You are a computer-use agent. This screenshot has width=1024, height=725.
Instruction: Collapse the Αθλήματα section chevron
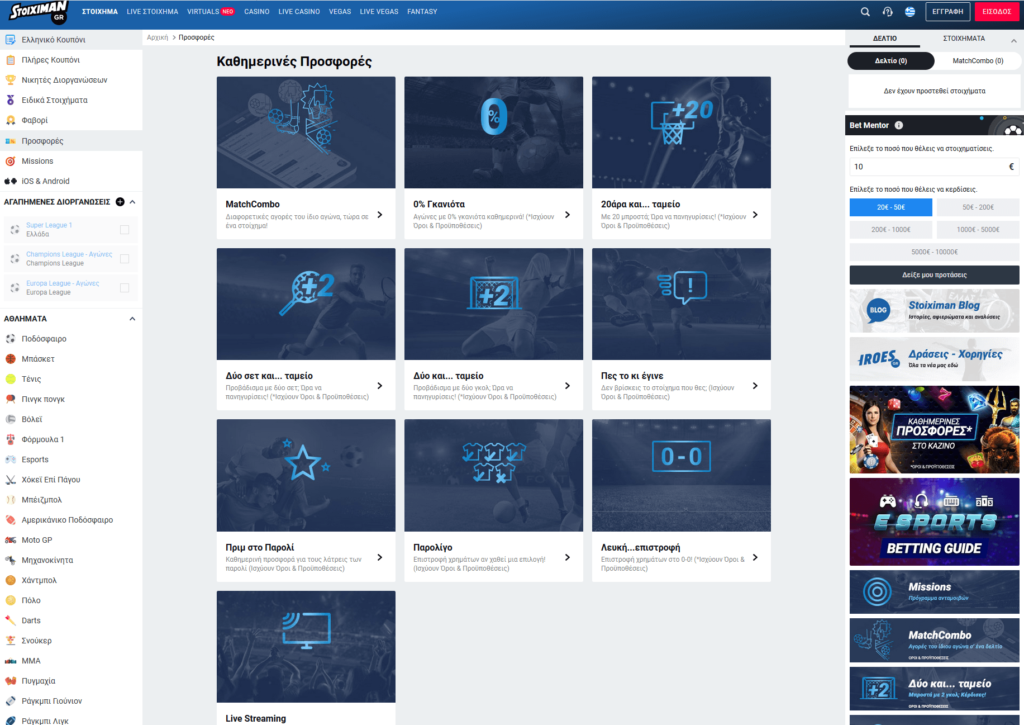133,319
